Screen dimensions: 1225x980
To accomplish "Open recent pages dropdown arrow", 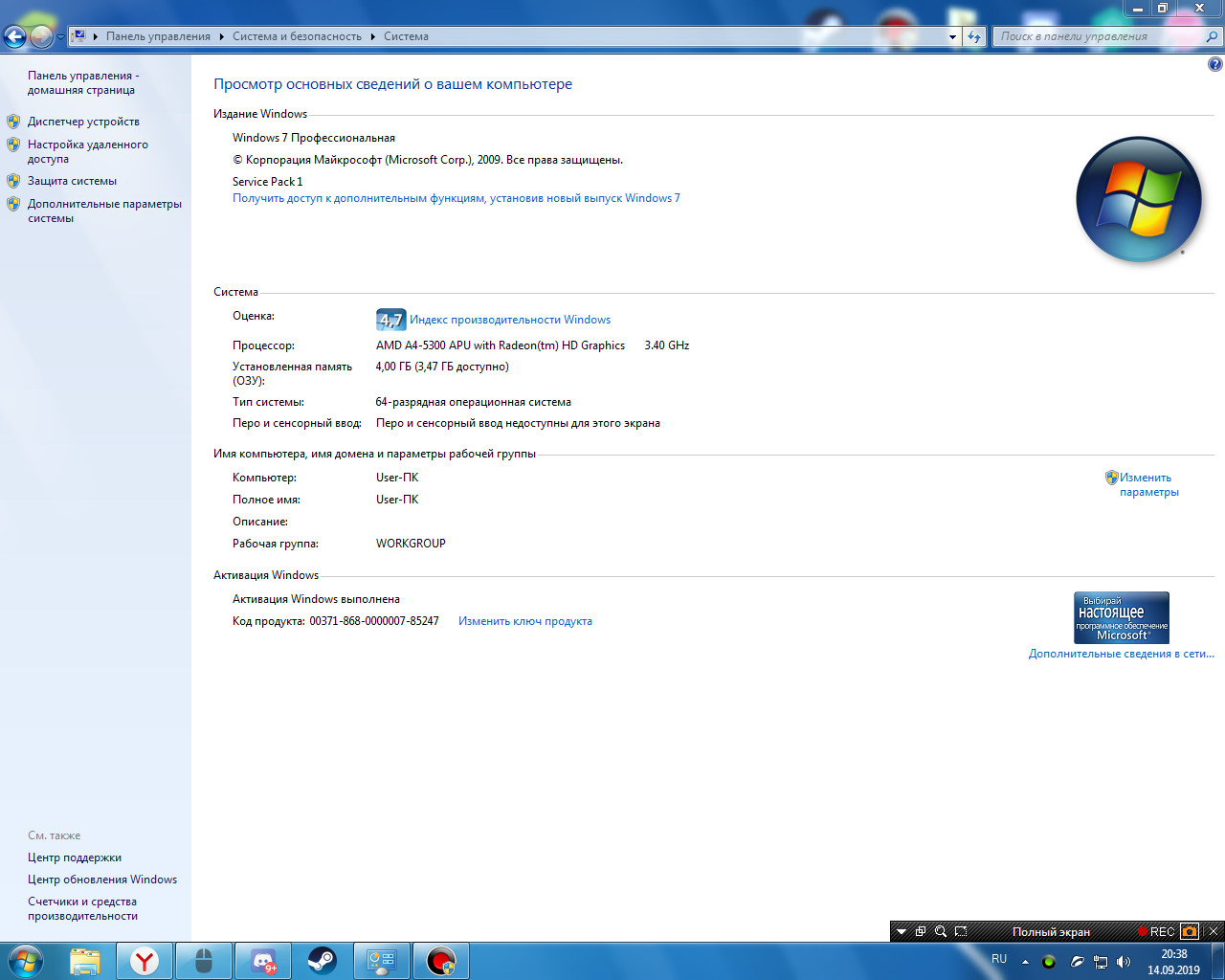I will coord(60,37).
